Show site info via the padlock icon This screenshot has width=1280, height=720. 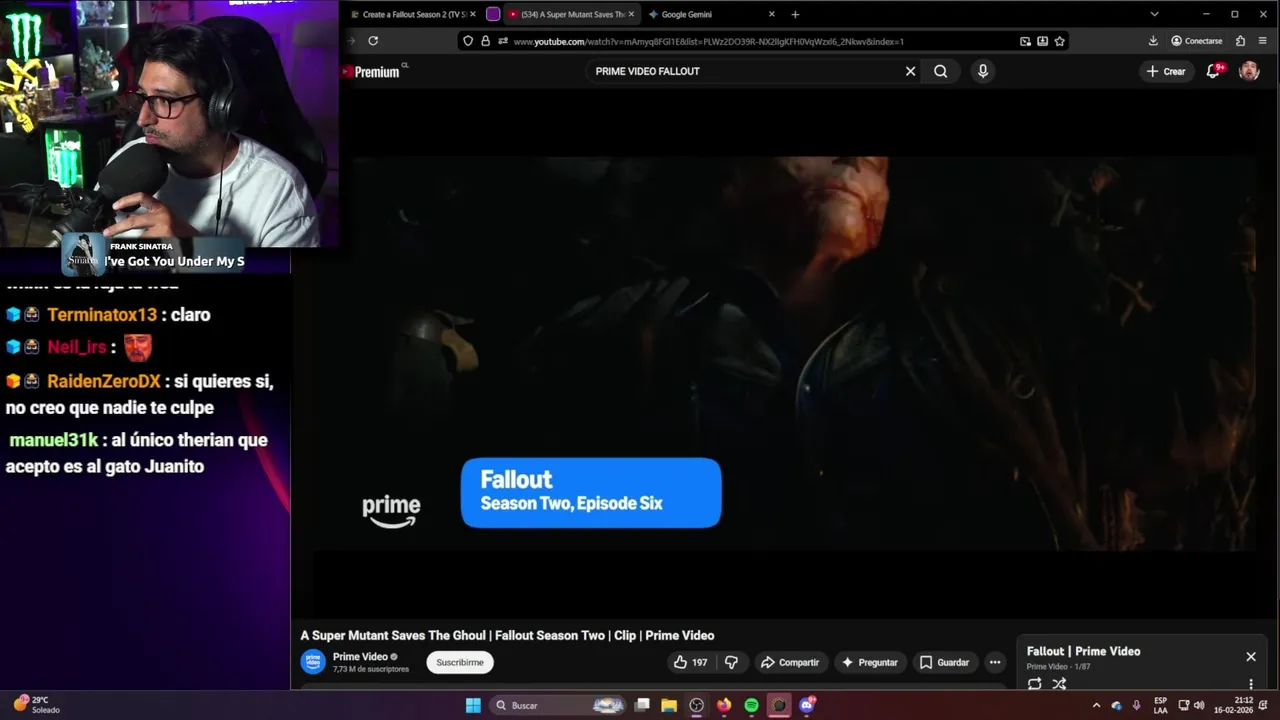point(485,41)
